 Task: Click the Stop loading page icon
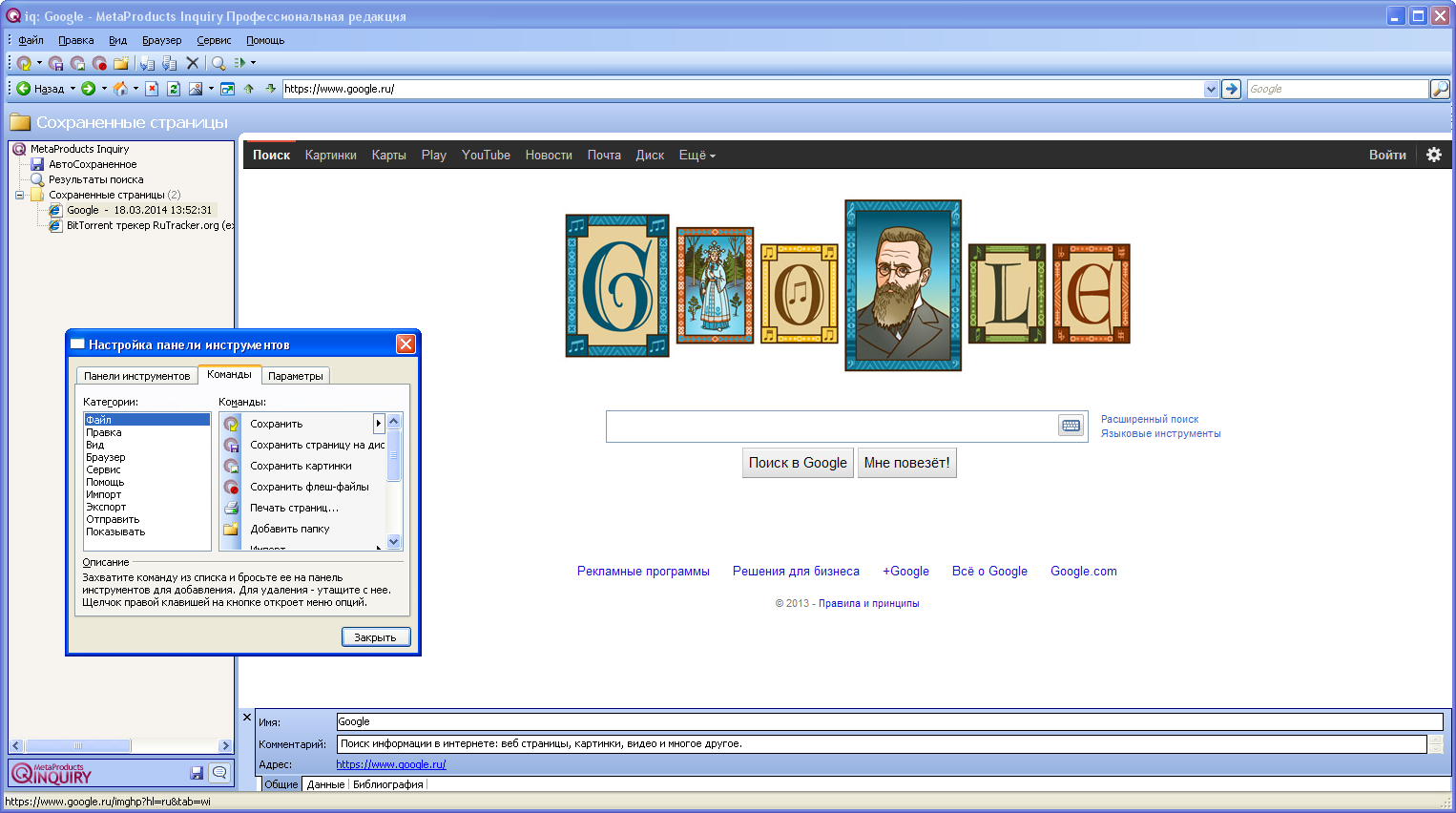point(152,89)
